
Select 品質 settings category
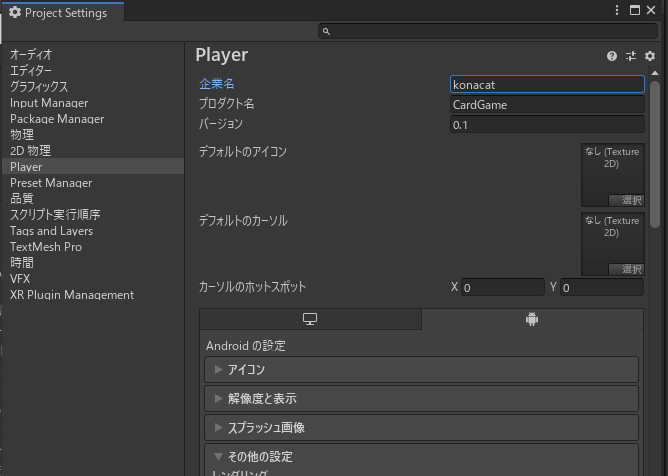(93, 199)
